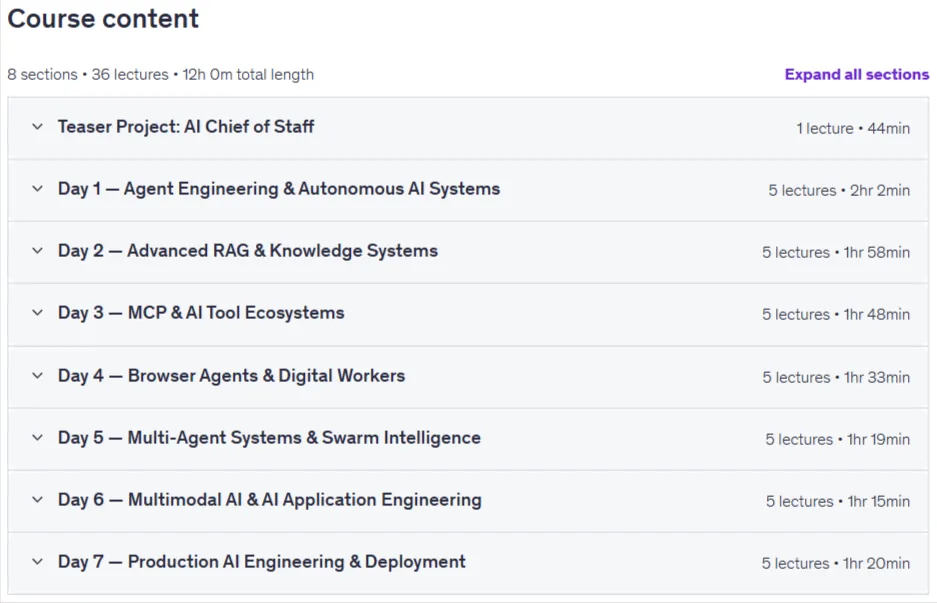Click the chevron beside Day 2

[37, 251]
